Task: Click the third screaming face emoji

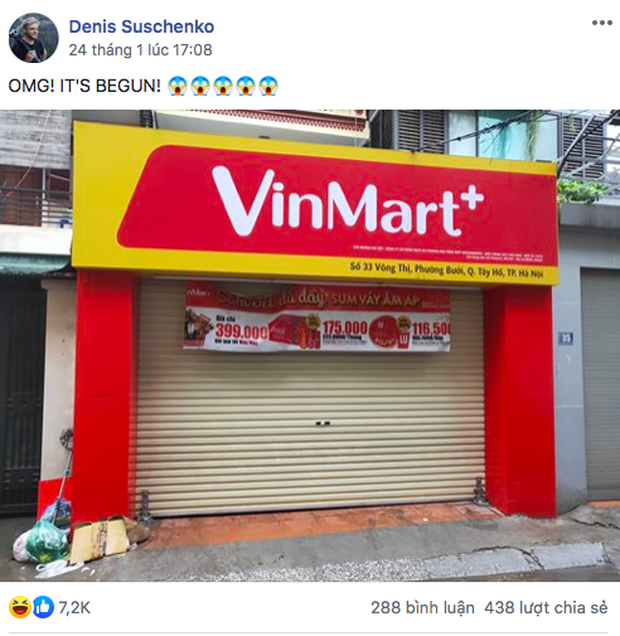Action: 223,86
